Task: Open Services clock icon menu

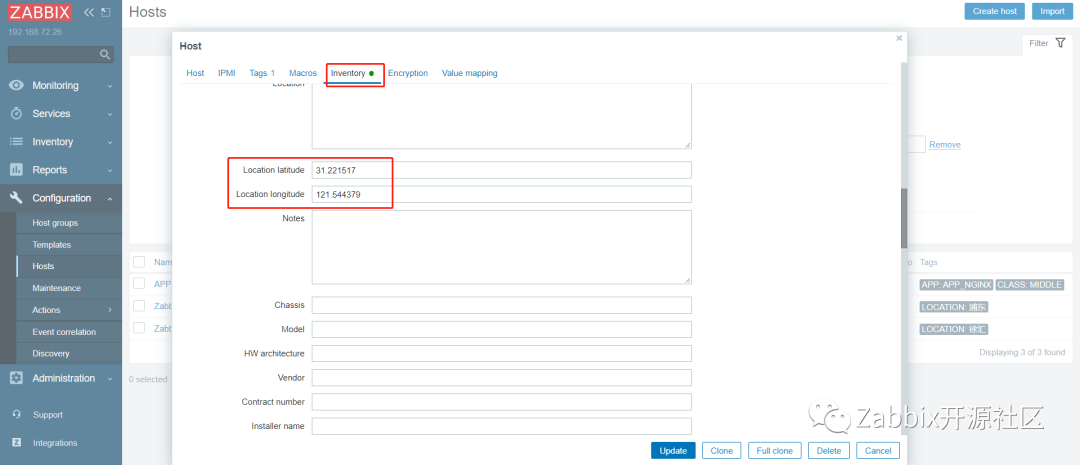Action: (16, 114)
